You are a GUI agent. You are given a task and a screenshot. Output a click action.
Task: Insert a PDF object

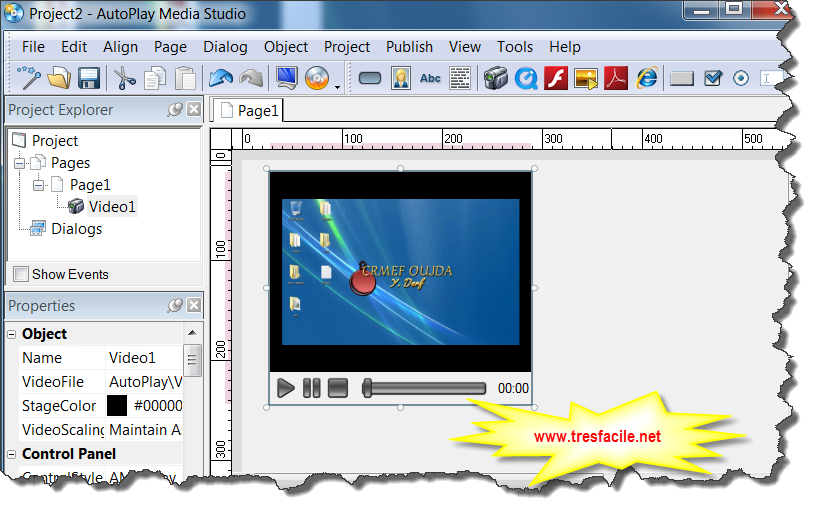coord(616,78)
